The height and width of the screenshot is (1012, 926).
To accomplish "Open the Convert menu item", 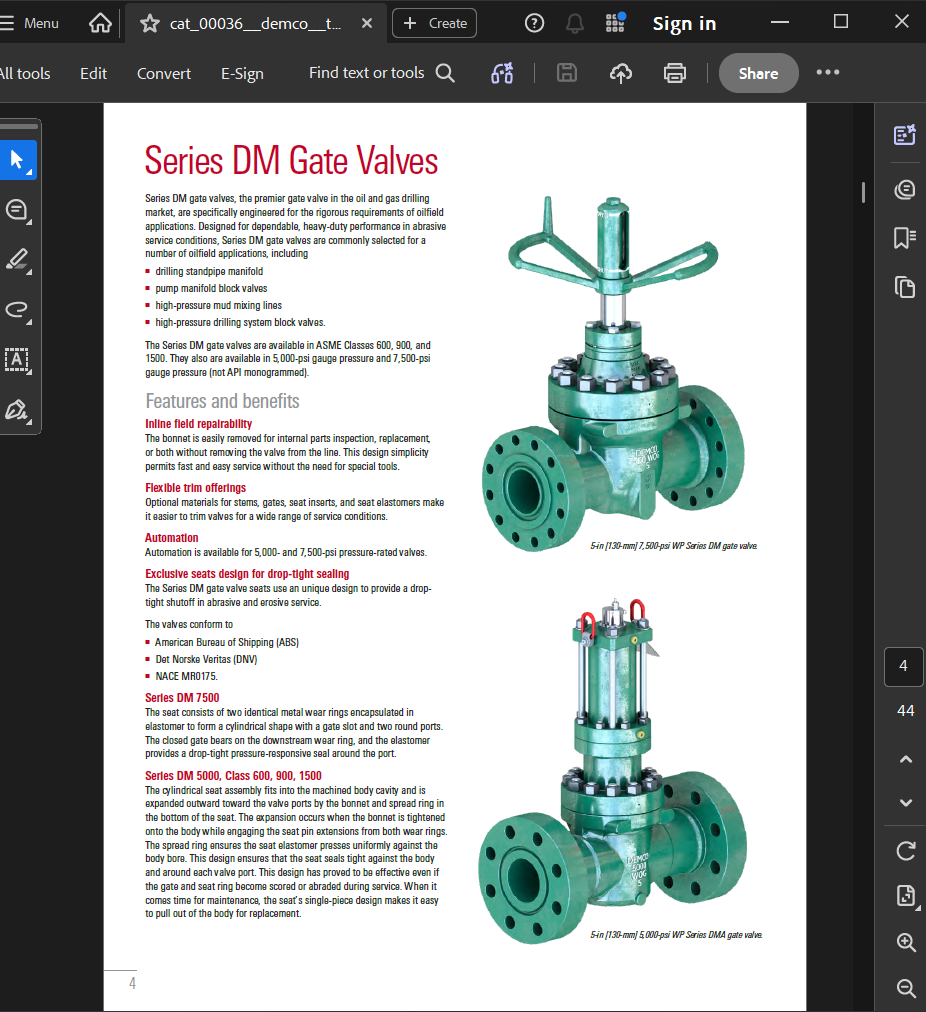I will (164, 74).
